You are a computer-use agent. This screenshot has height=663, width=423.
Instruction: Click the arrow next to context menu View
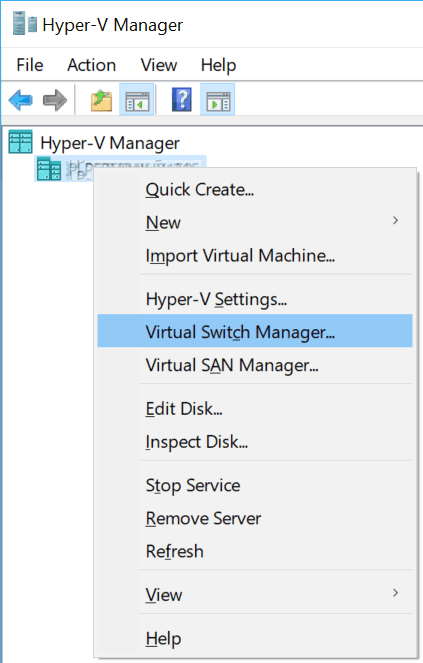pyautogui.click(x=396, y=593)
